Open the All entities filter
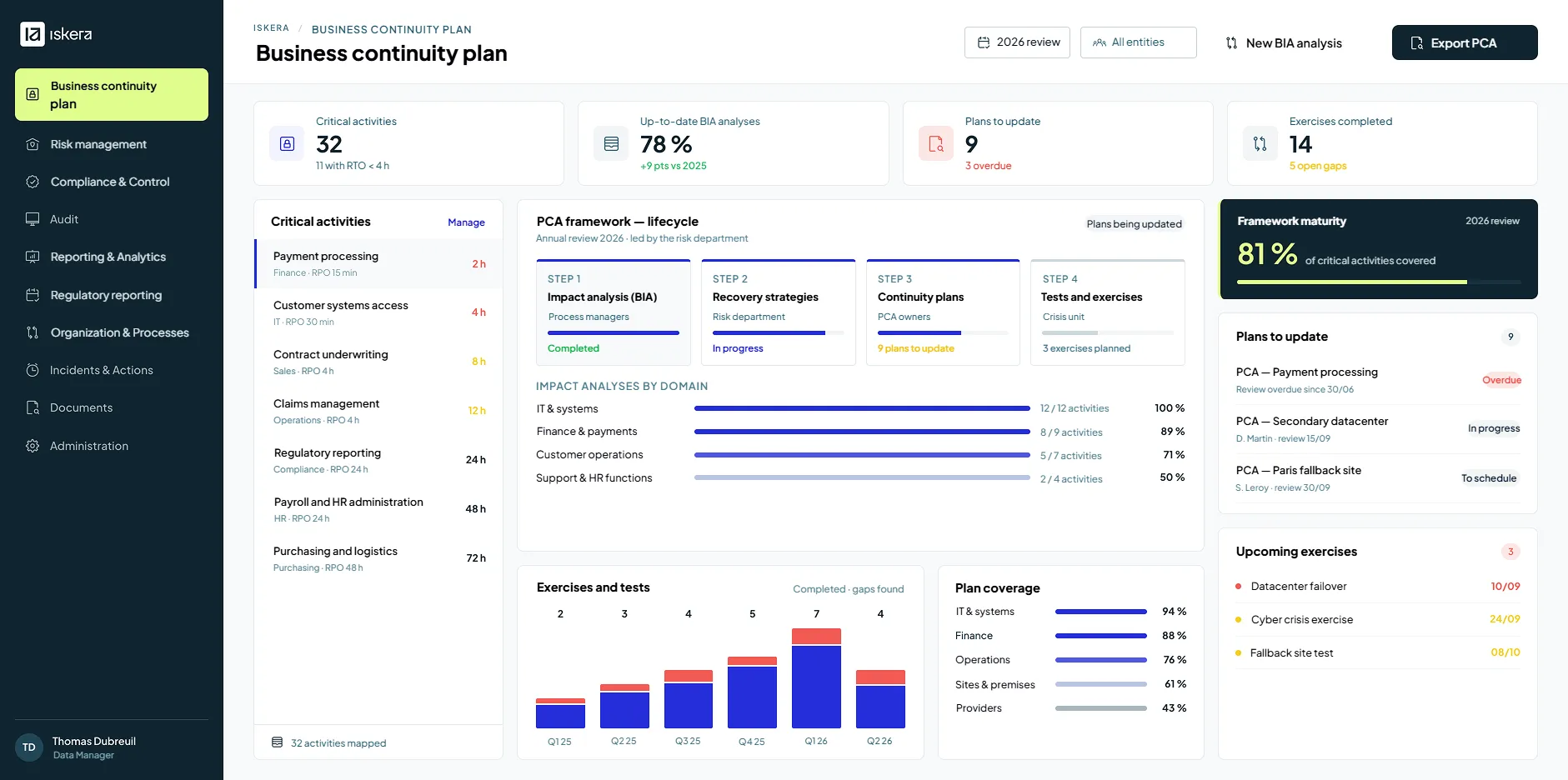 click(x=1138, y=42)
